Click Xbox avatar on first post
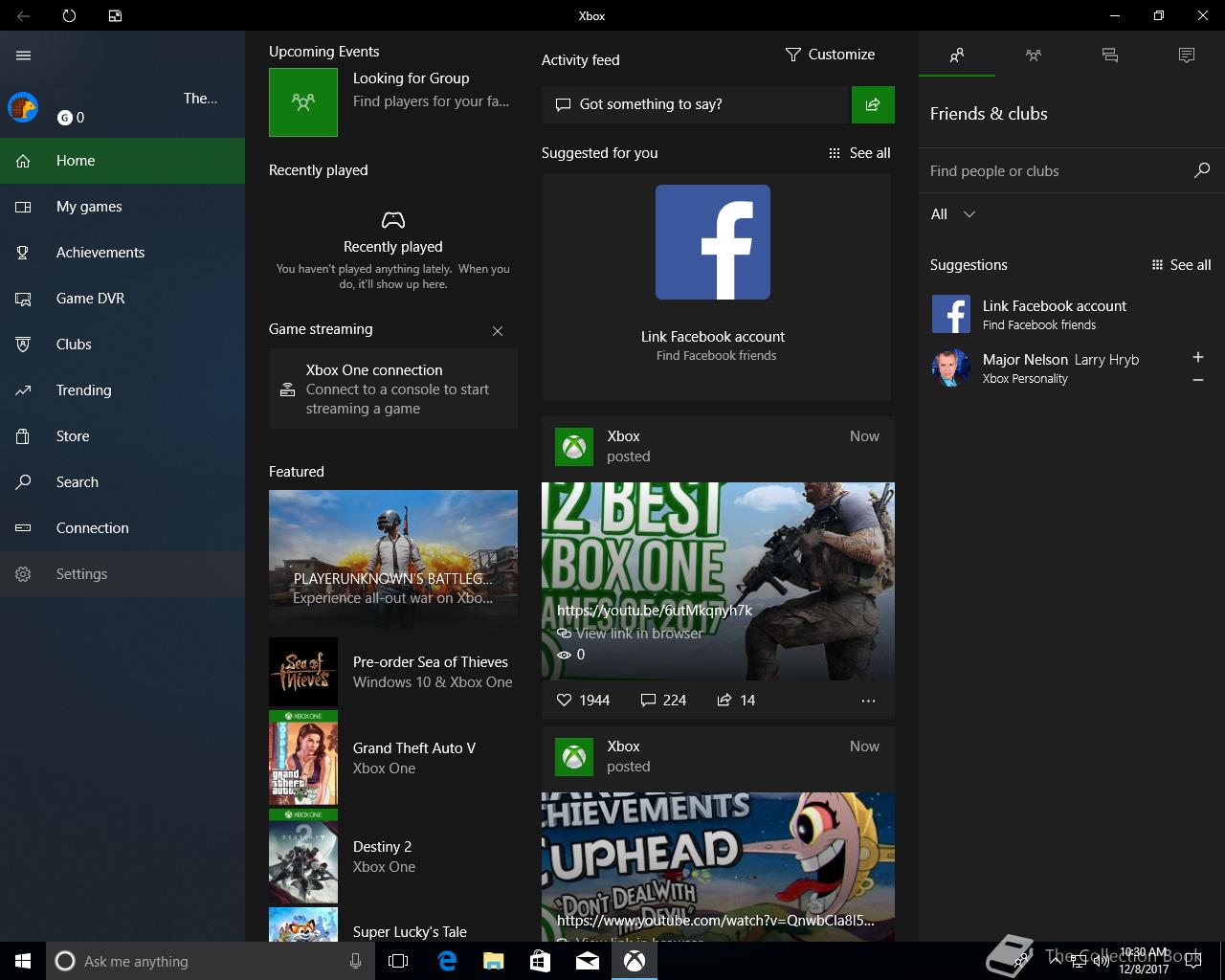The width and height of the screenshot is (1225, 980). [574, 446]
